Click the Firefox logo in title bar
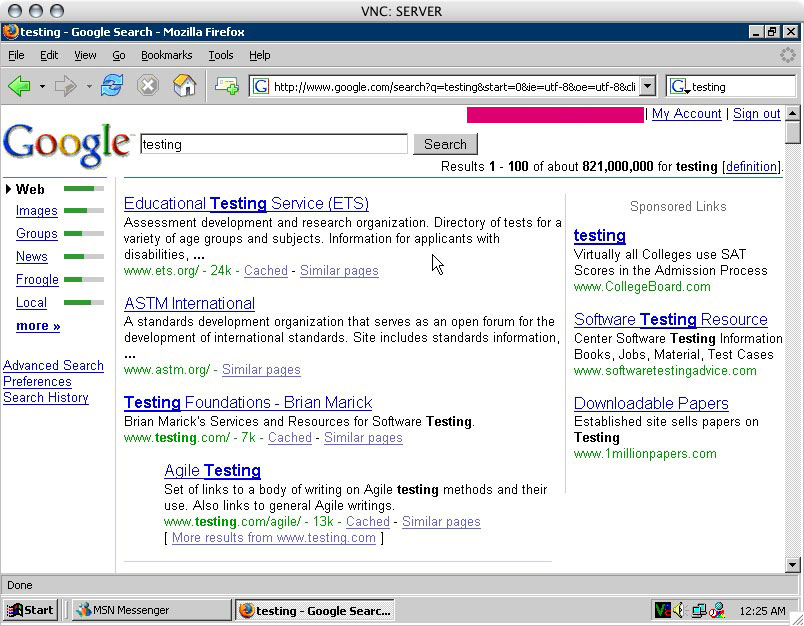 pos(10,32)
